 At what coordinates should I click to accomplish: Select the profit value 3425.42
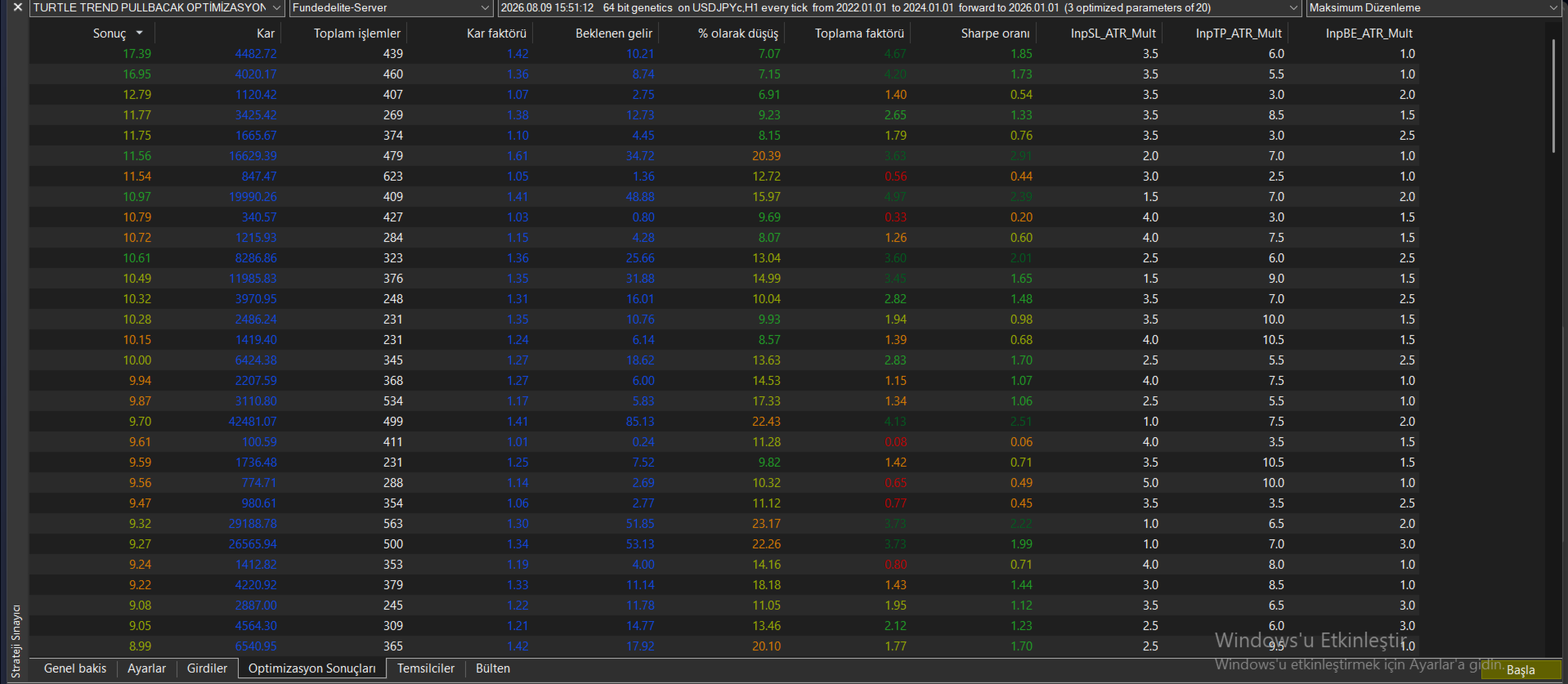[256, 115]
